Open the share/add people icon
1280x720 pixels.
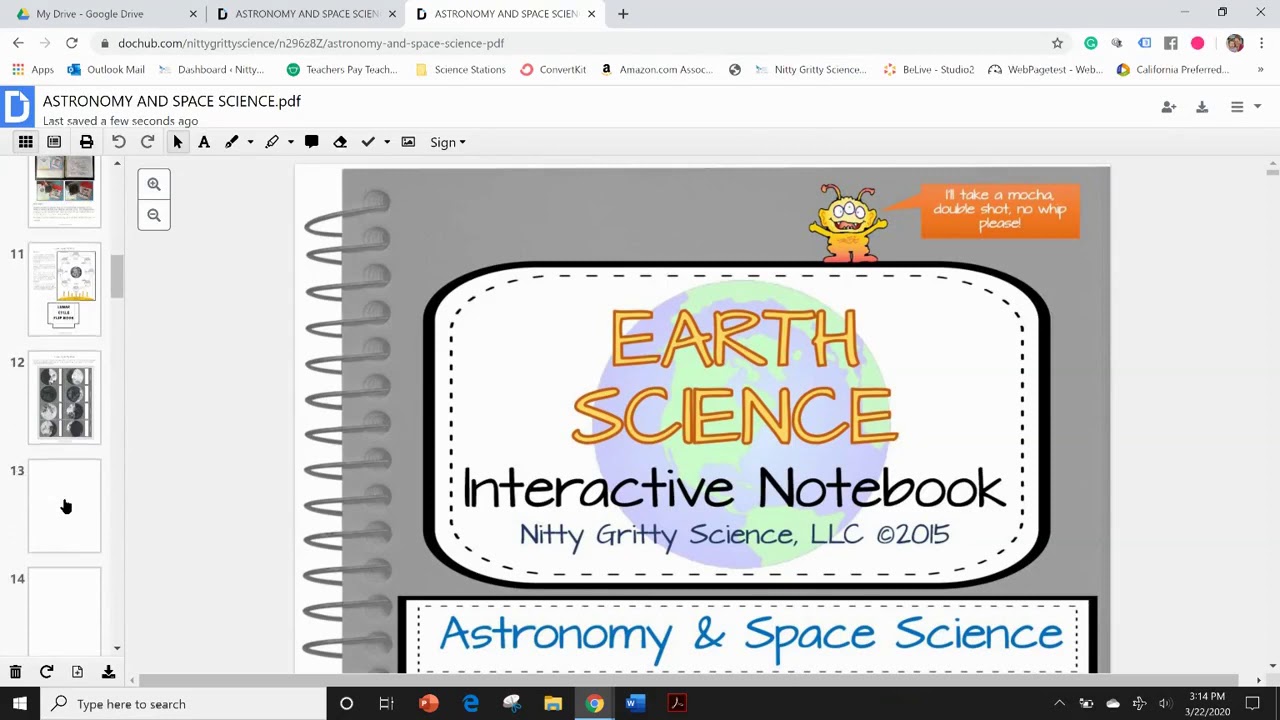point(1168,107)
